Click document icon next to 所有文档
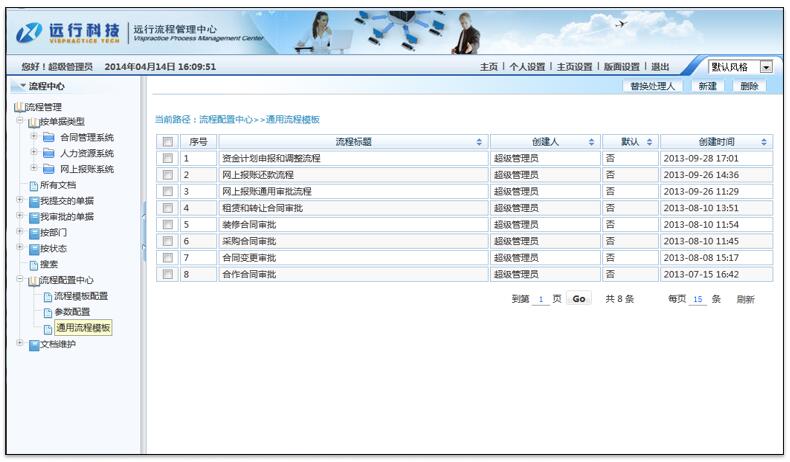Image resolution: width=790 pixels, height=462 pixels. coord(33,185)
